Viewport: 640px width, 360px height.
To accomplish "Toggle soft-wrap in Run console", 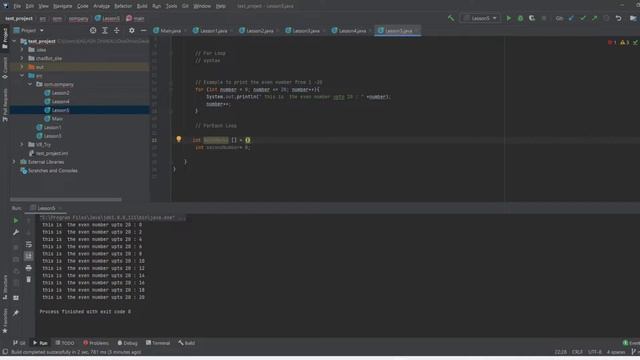I will tap(29, 244).
